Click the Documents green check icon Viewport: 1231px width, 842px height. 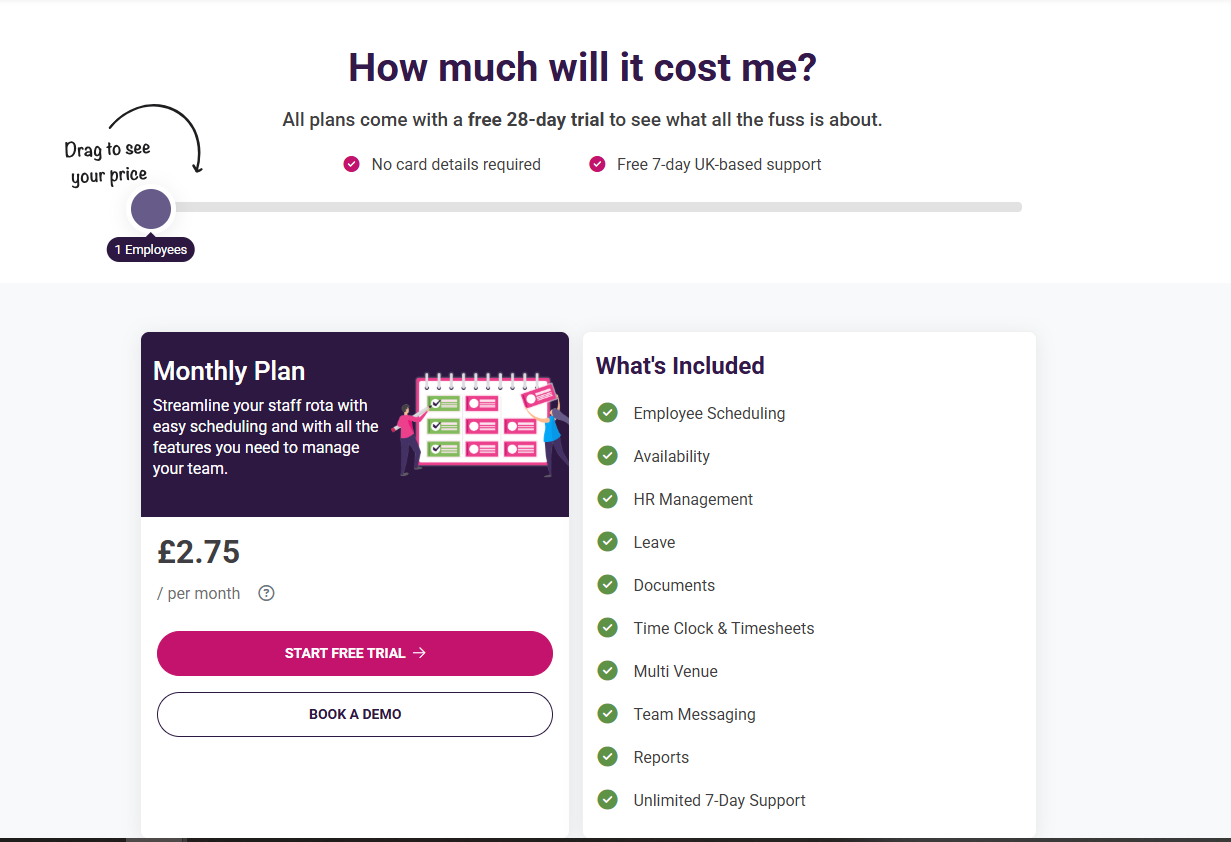coord(607,585)
